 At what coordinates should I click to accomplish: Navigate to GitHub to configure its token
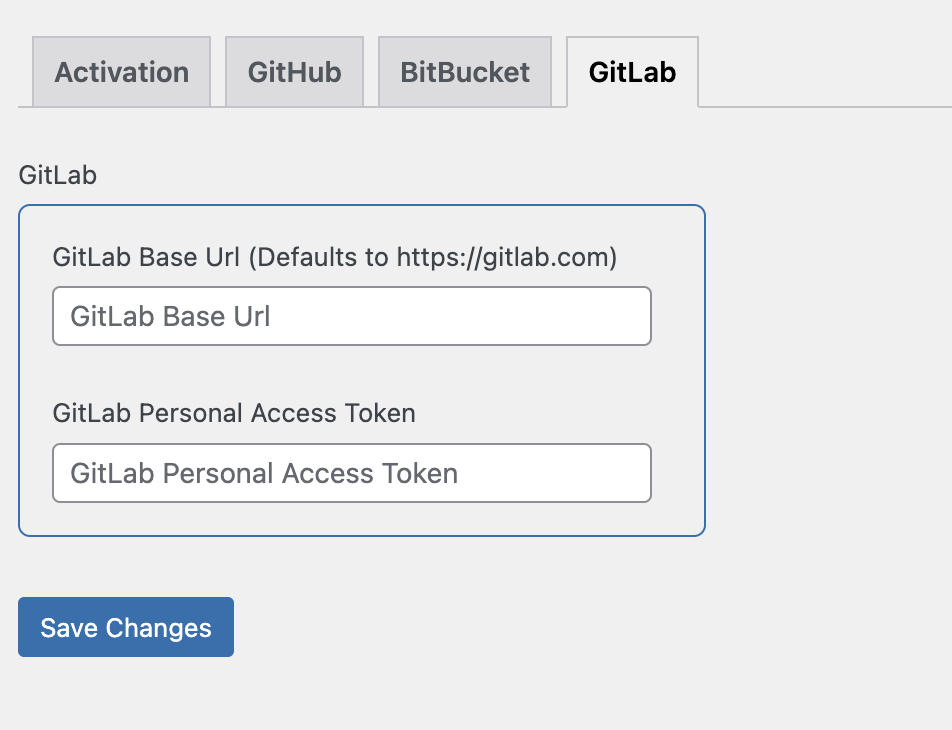[x=294, y=71]
